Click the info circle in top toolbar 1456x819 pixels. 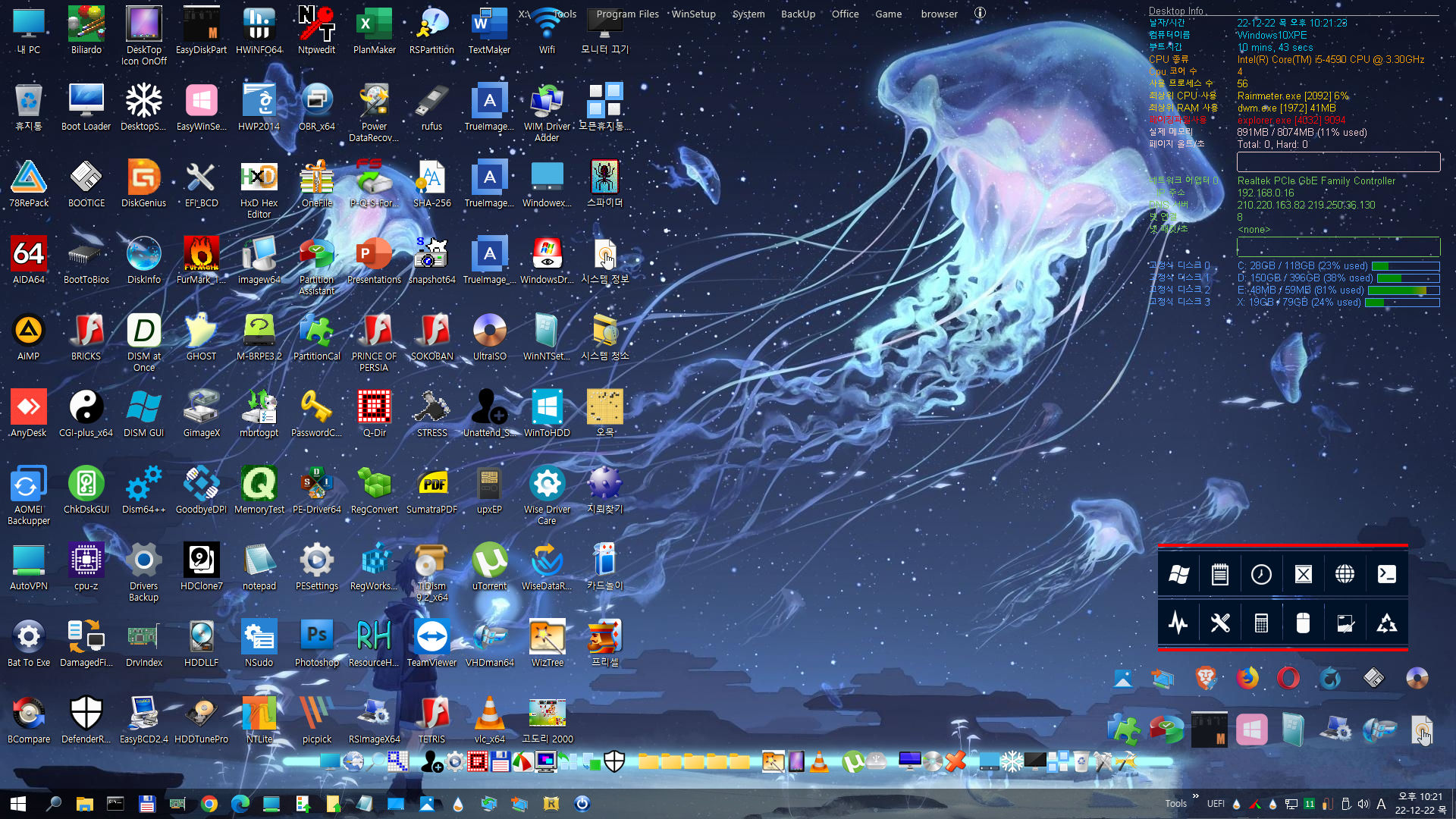(980, 13)
